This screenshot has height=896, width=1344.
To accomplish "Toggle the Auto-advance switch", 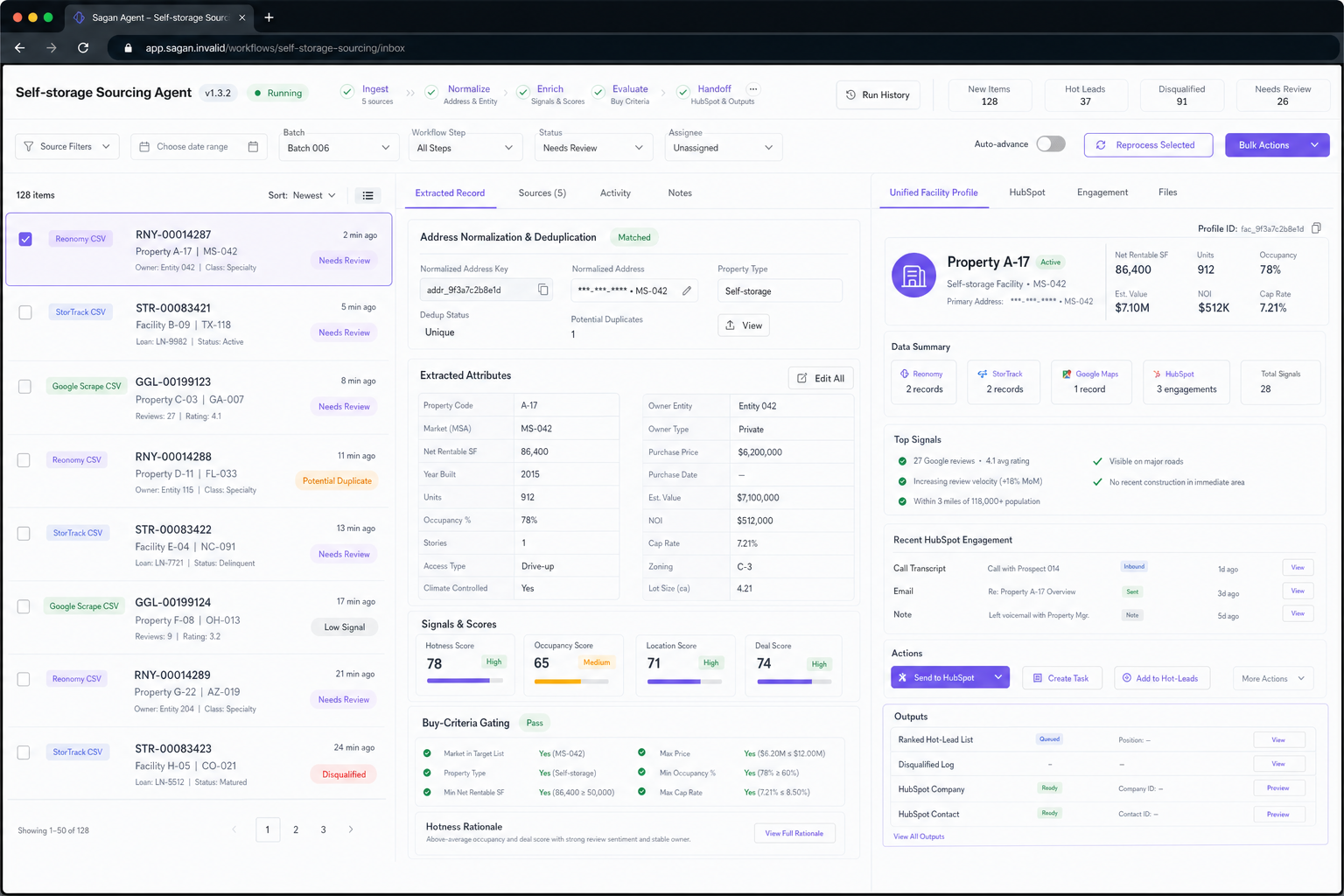I will tap(1051, 143).
